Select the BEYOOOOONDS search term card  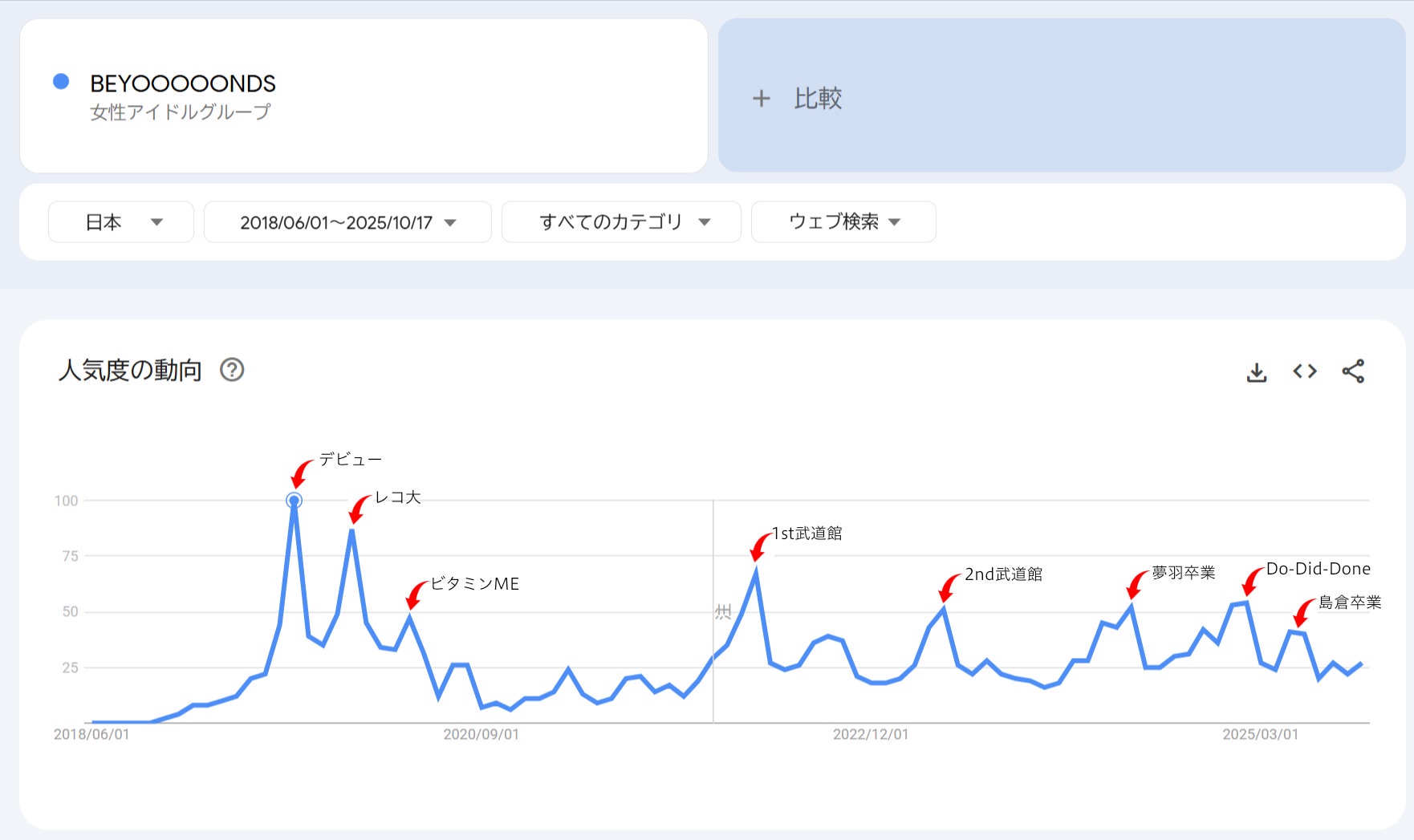pos(364,95)
